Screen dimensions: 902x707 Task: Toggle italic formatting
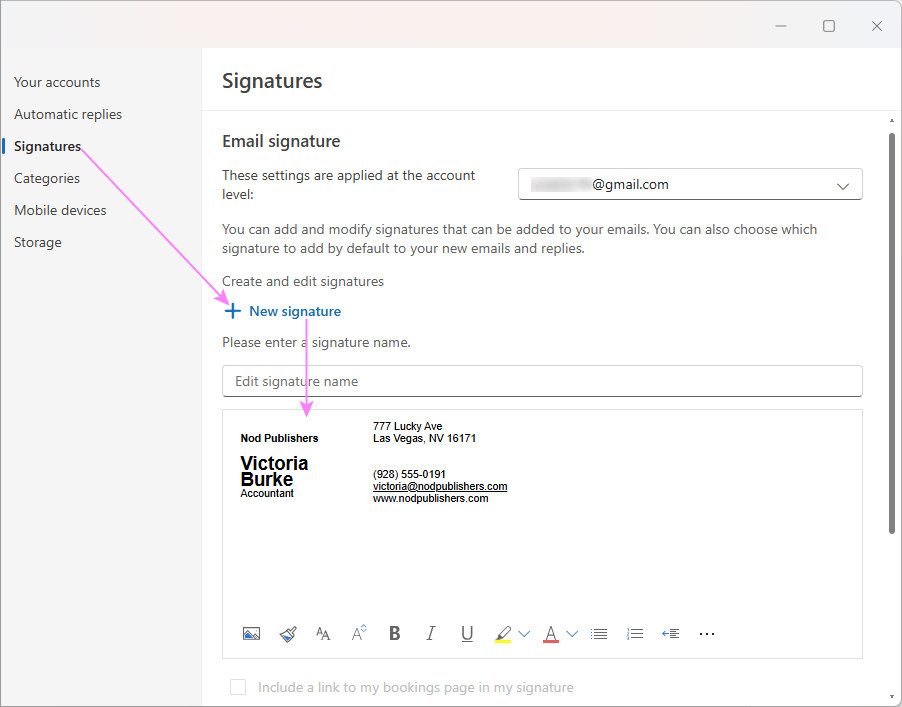(x=430, y=633)
